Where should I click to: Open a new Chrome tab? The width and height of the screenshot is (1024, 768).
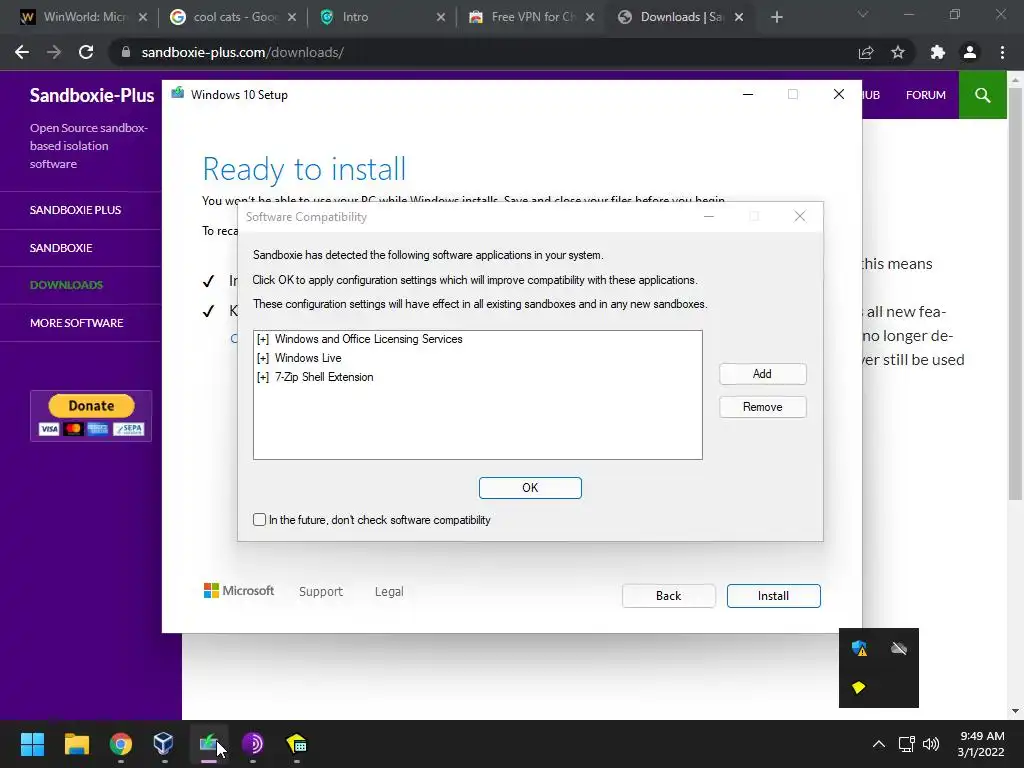[x=776, y=17]
